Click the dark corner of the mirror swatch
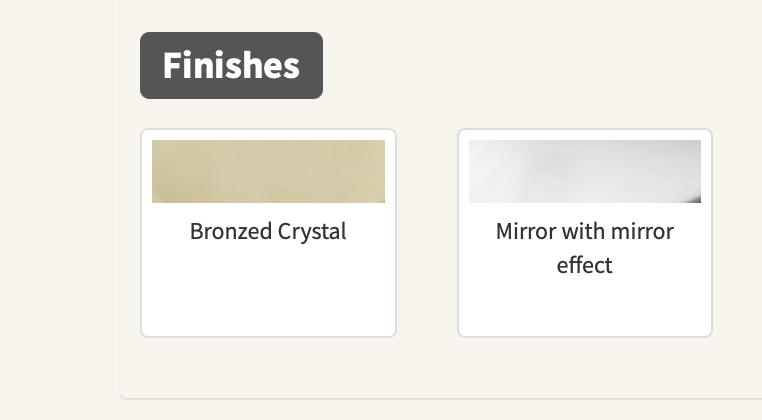Image resolution: width=762 pixels, height=420 pixels. 694,198
